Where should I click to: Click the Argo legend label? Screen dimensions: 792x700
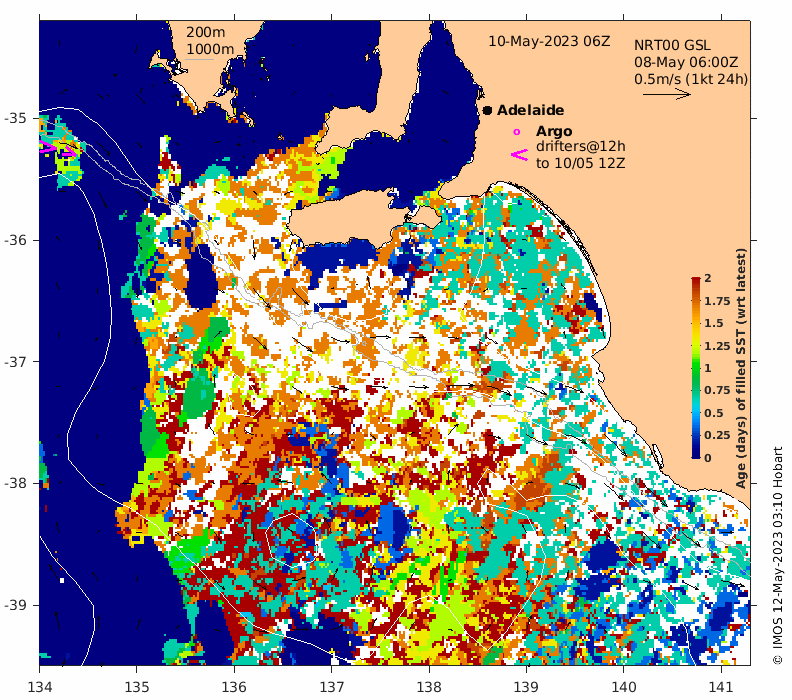point(554,131)
